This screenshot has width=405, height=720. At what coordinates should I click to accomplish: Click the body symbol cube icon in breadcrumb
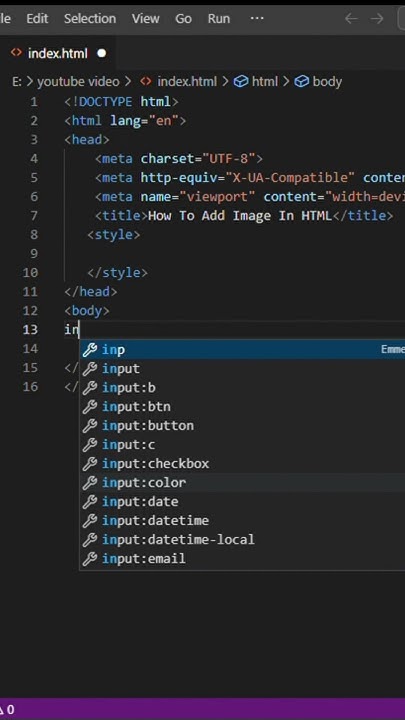(x=301, y=81)
